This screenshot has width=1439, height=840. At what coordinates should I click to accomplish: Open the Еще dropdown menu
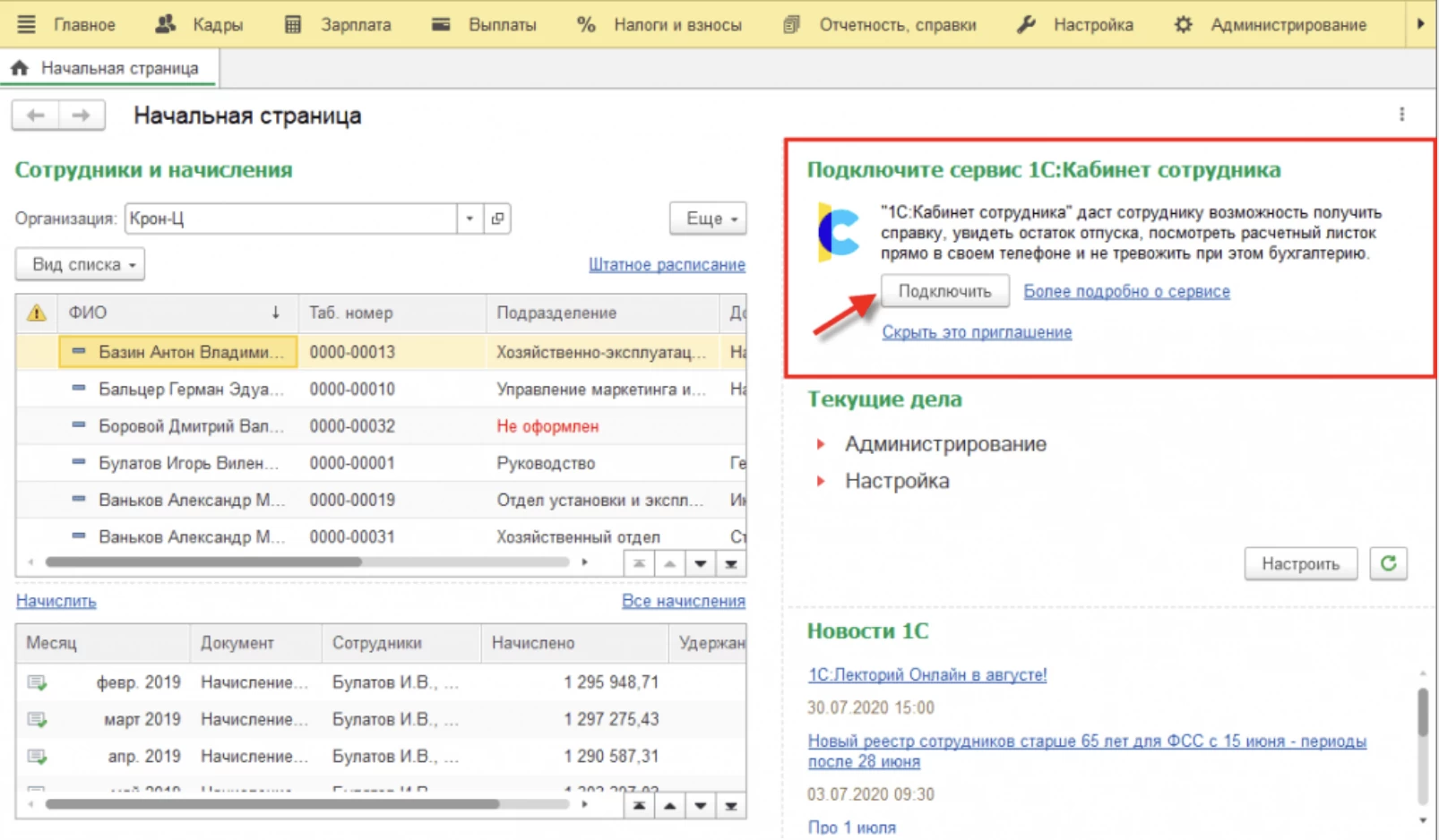pos(708,219)
